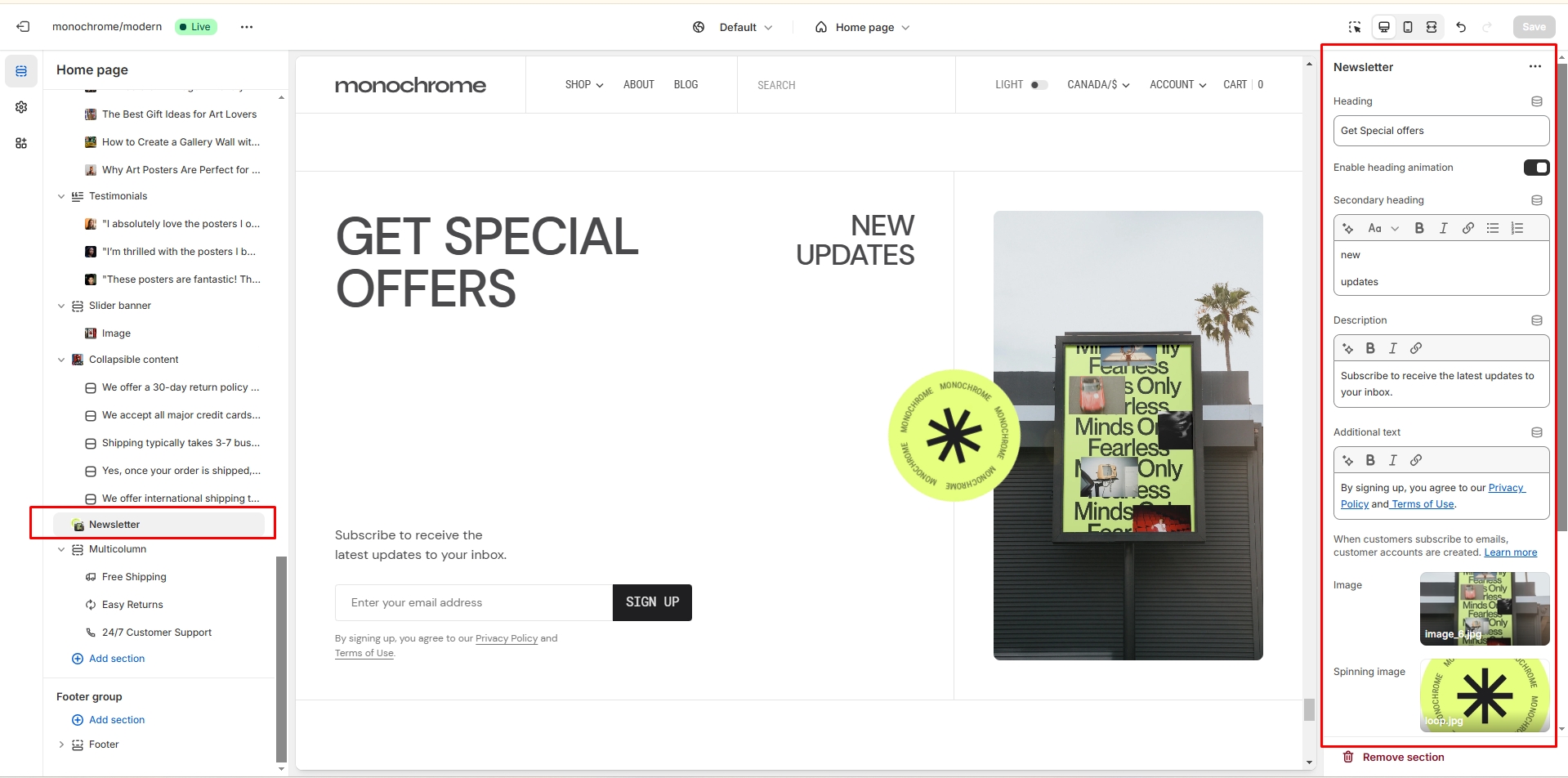Open the Home page template dropdown
The image size is (1568, 778).
[863, 27]
